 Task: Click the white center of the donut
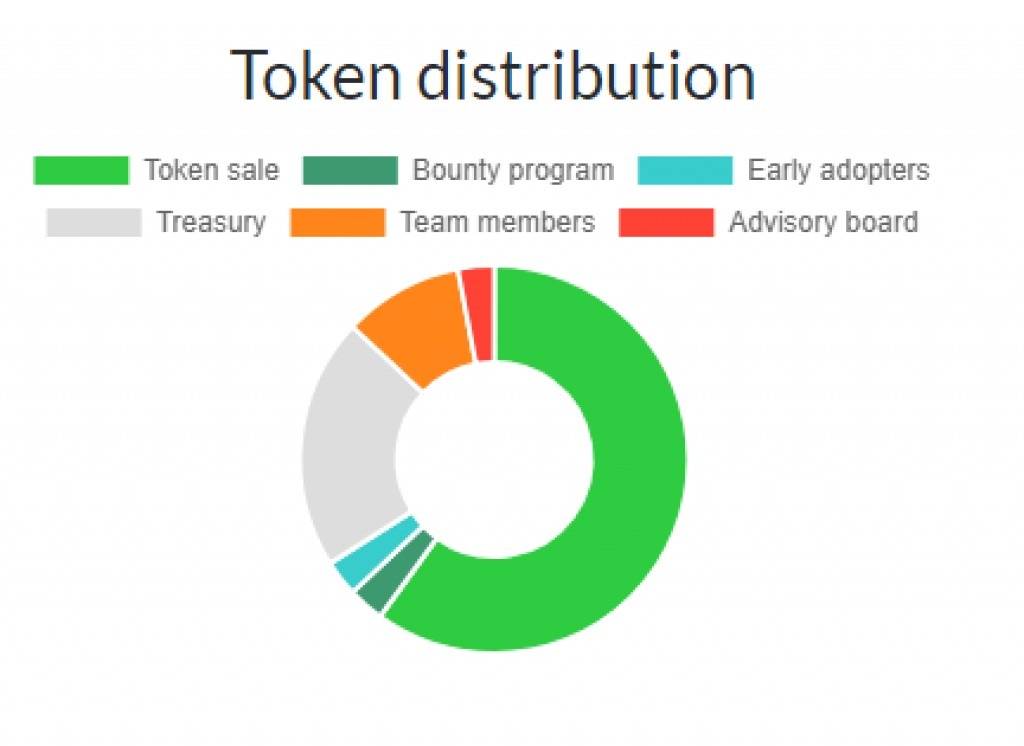[494, 459]
